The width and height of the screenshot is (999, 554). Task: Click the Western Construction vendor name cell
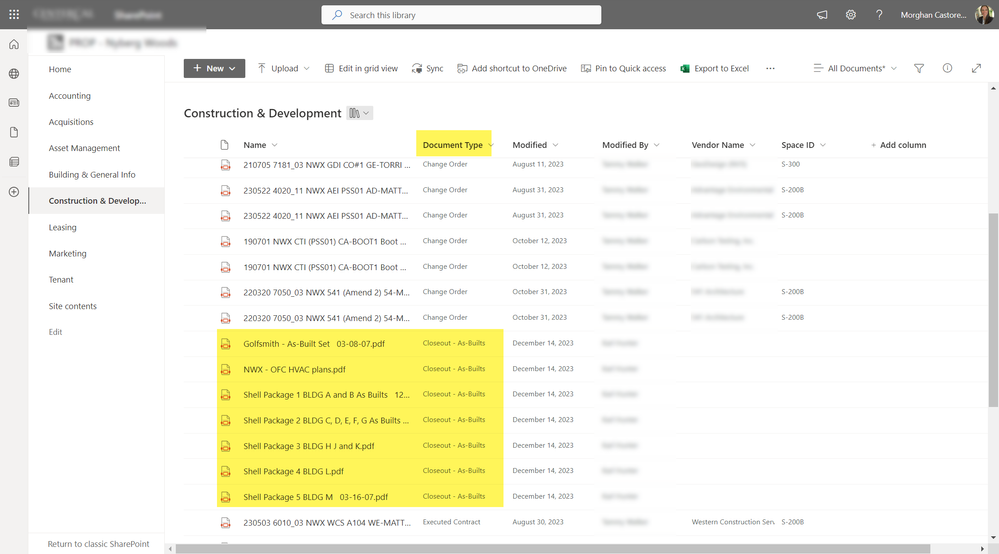733,522
